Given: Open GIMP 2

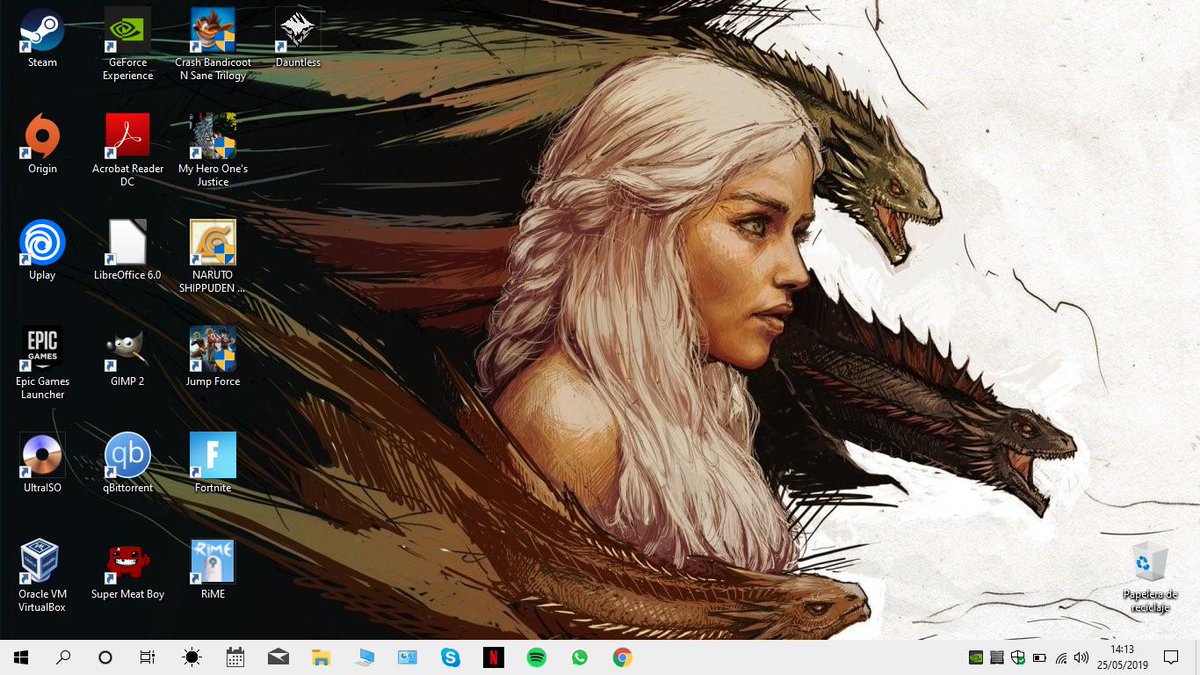Looking at the screenshot, I should click(126, 350).
